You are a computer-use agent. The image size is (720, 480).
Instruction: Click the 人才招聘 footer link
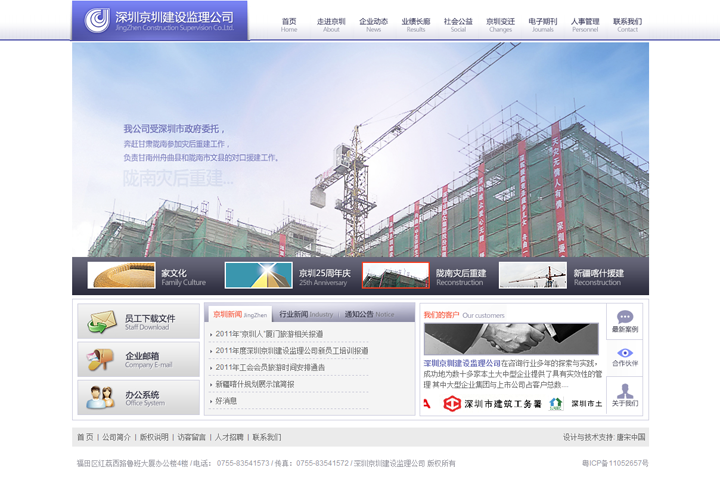tap(229, 437)
